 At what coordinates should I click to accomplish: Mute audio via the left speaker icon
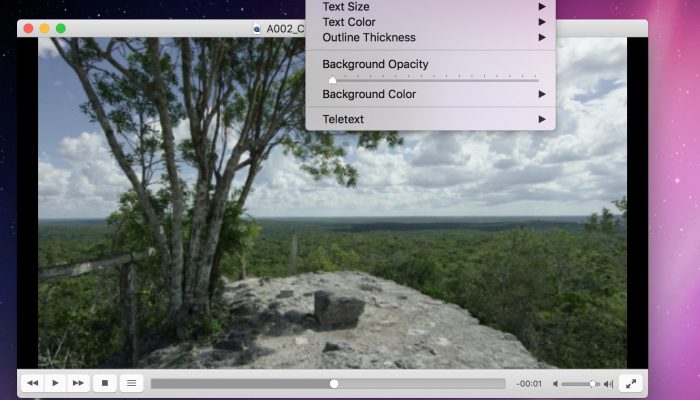[x=555, y=383]
